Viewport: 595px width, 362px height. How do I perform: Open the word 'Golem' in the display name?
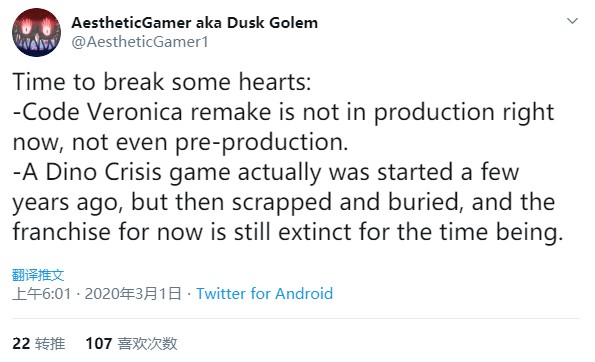(294, 23)
